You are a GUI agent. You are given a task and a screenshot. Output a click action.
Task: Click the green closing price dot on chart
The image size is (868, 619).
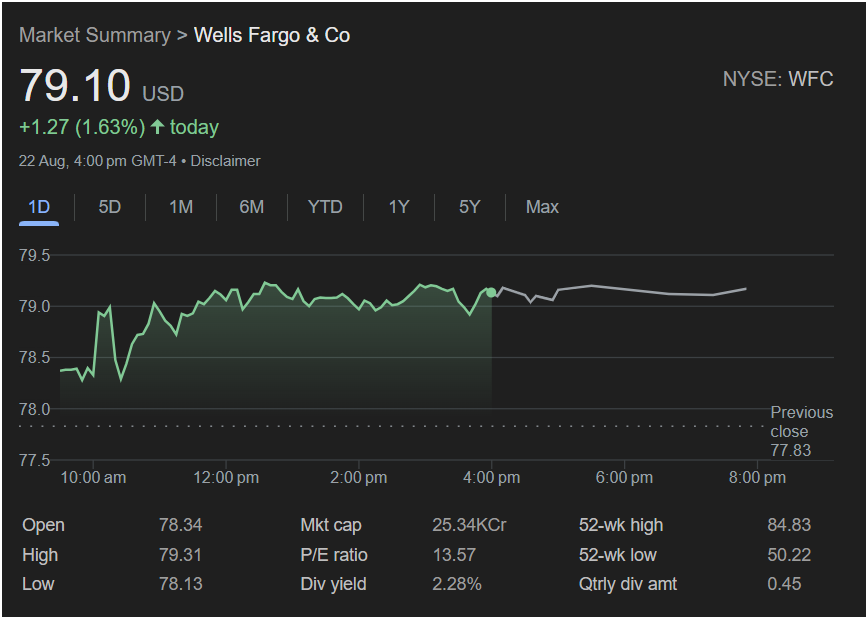click(491, 292)
